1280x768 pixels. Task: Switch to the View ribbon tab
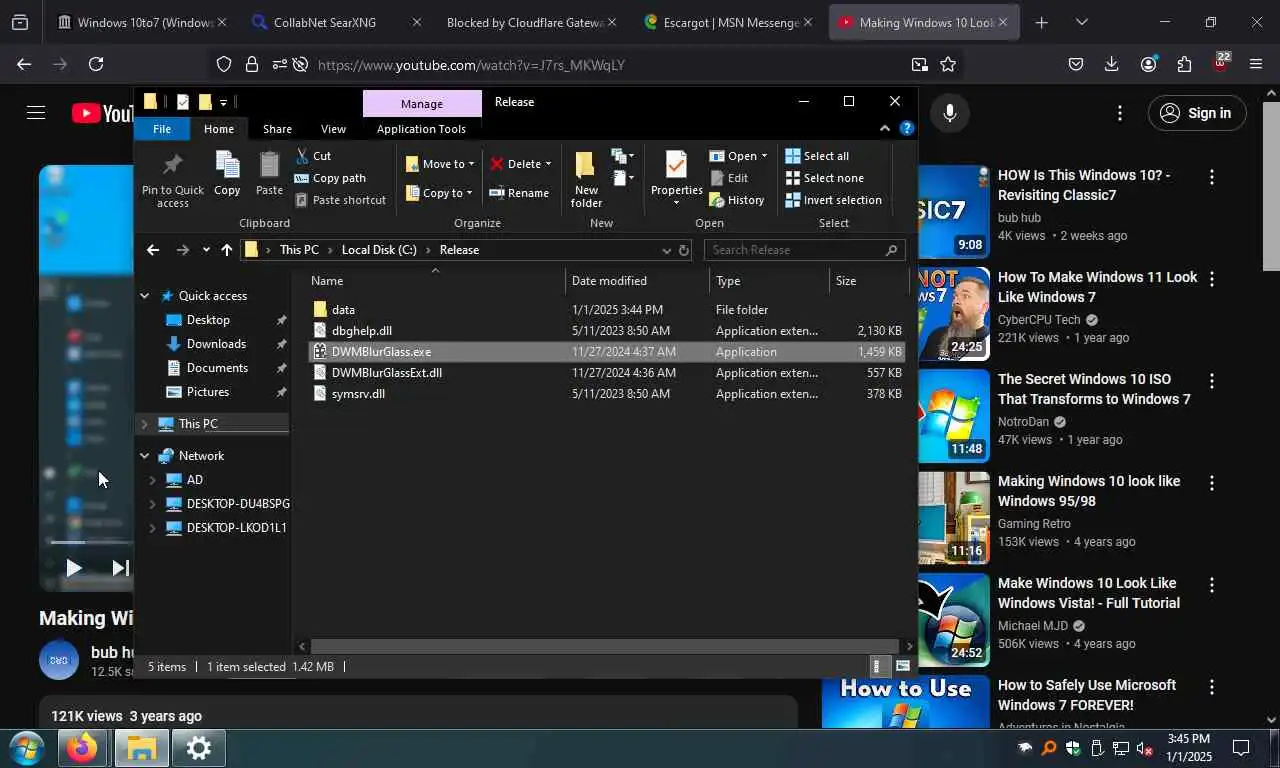[333, 129]
